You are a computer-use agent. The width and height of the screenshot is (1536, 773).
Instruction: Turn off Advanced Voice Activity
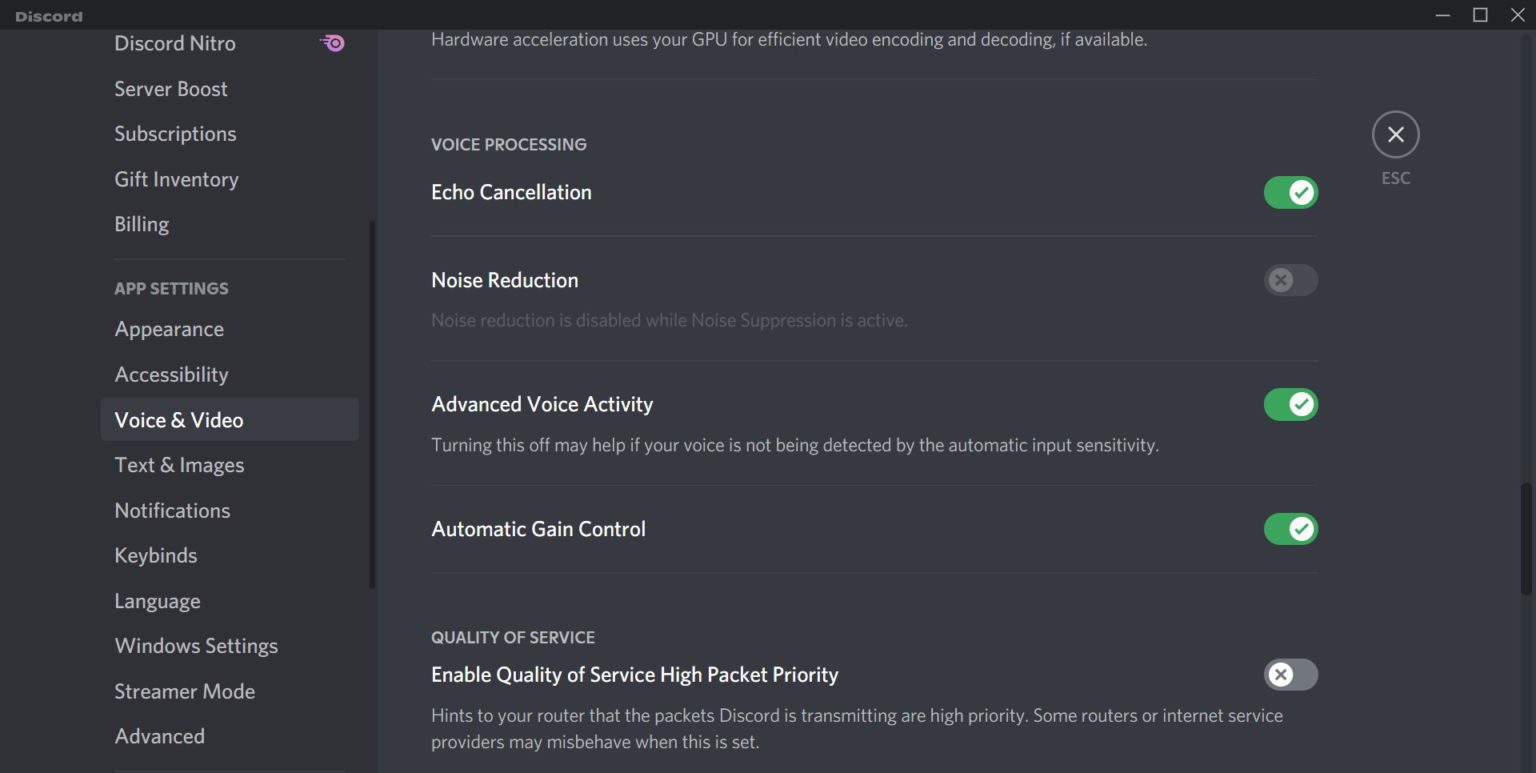1290,404
